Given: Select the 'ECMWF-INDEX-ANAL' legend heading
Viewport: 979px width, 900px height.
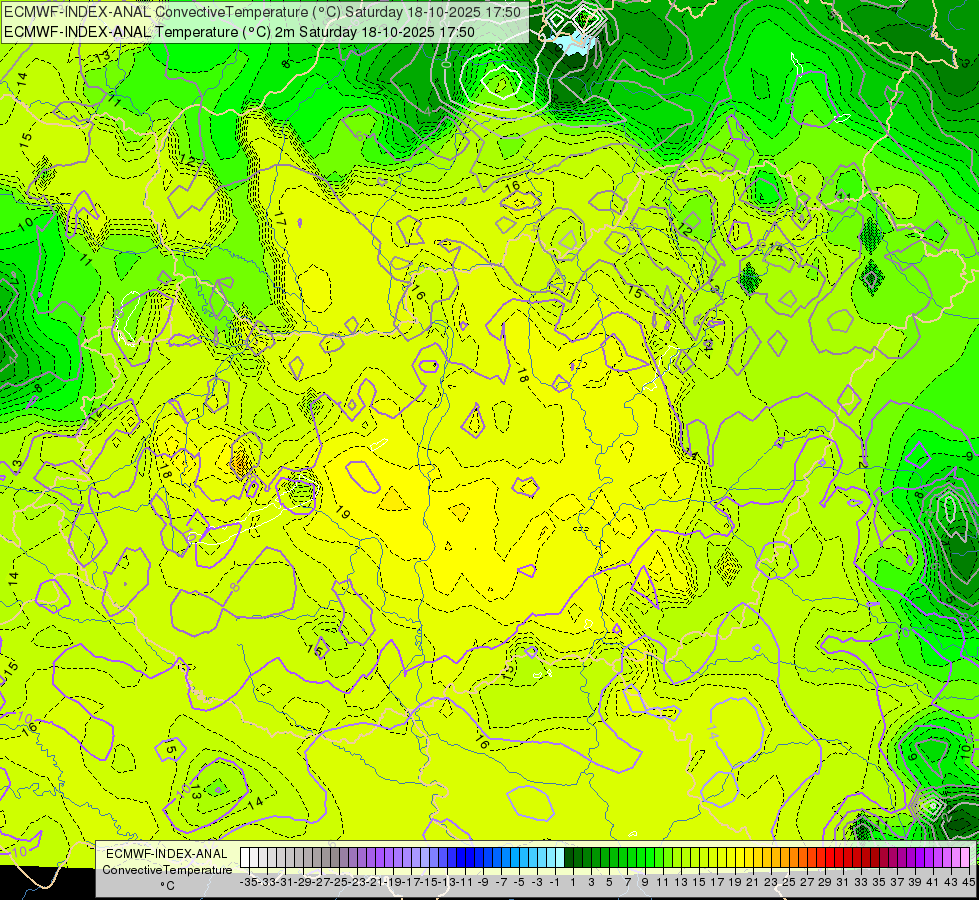Looking at the screenshot, I should (167, 854).
